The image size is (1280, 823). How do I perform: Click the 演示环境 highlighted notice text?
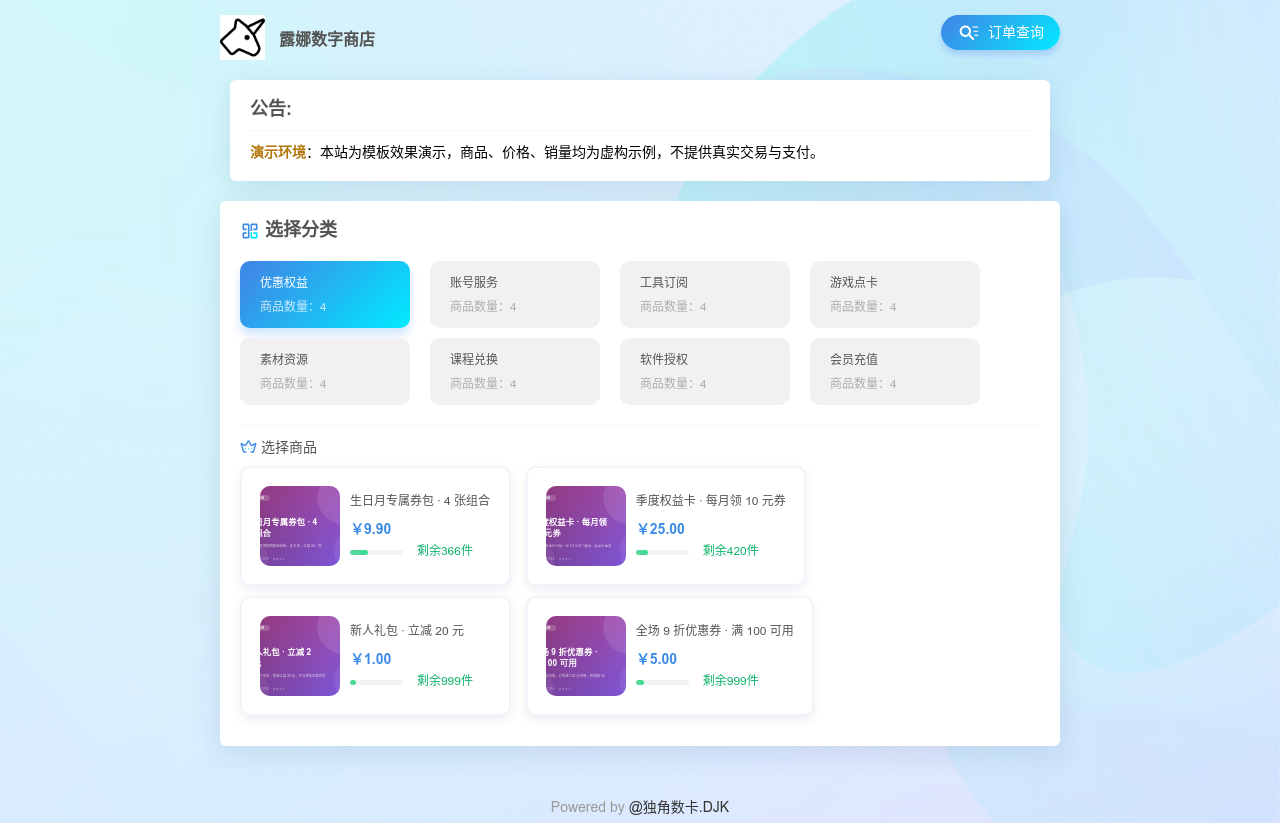point(278,152)
